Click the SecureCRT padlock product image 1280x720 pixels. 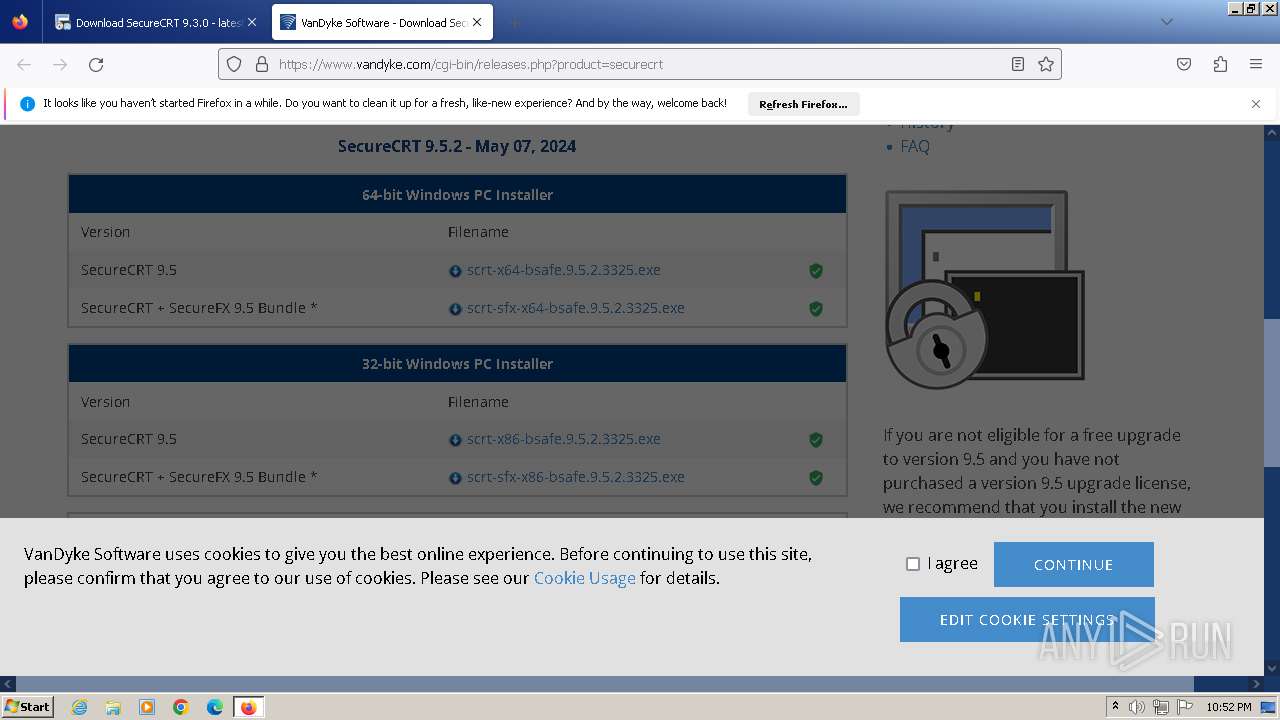coord(985,290)
